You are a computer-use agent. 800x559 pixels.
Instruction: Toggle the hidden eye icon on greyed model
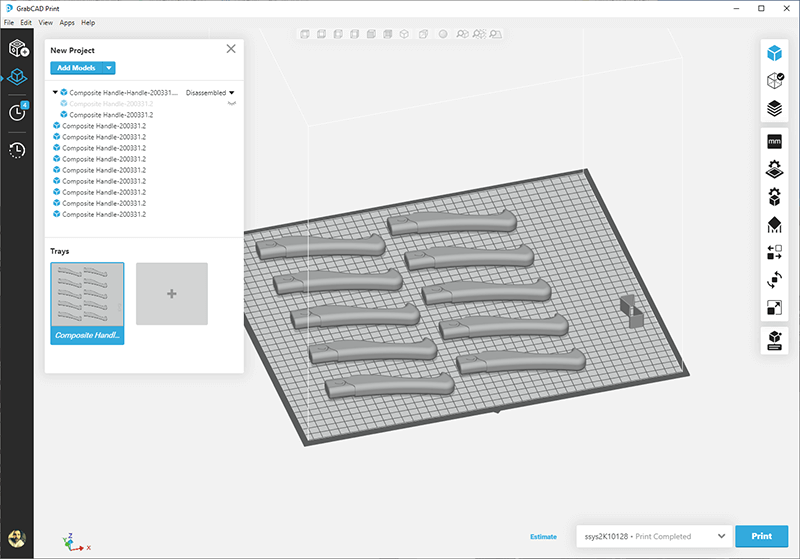(232, 103)
